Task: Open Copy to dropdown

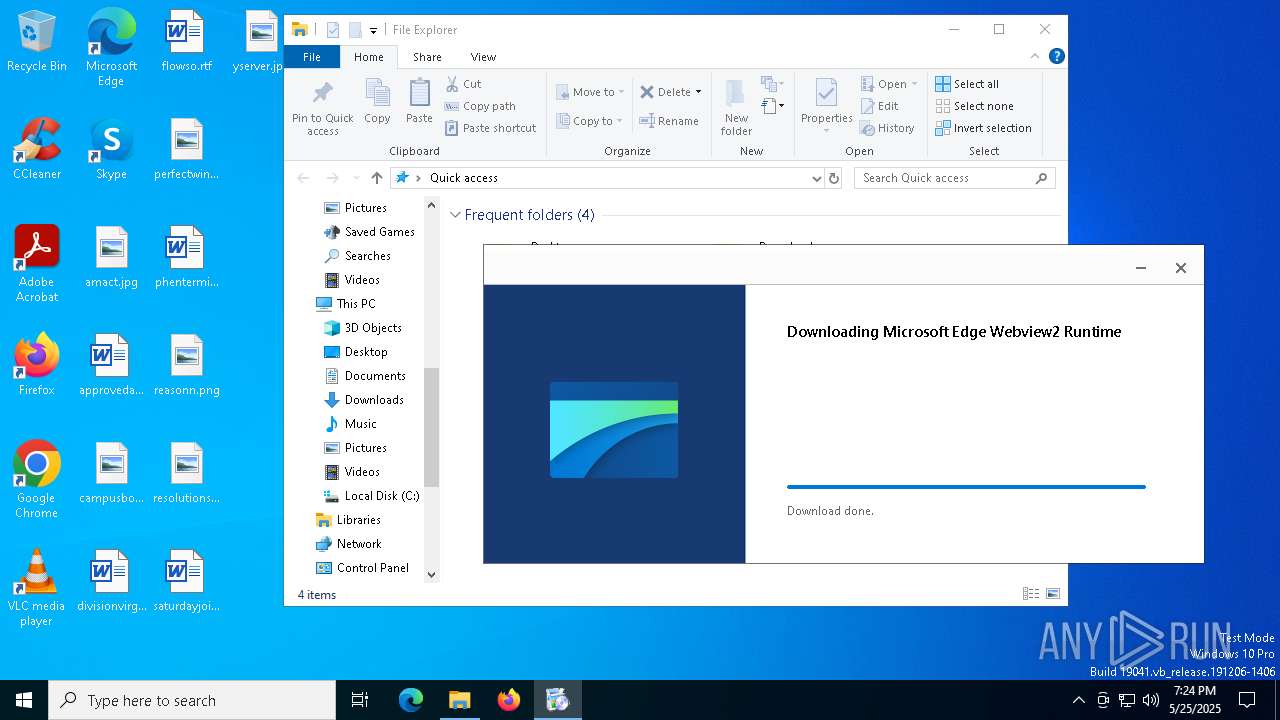Action: point(590,121)
